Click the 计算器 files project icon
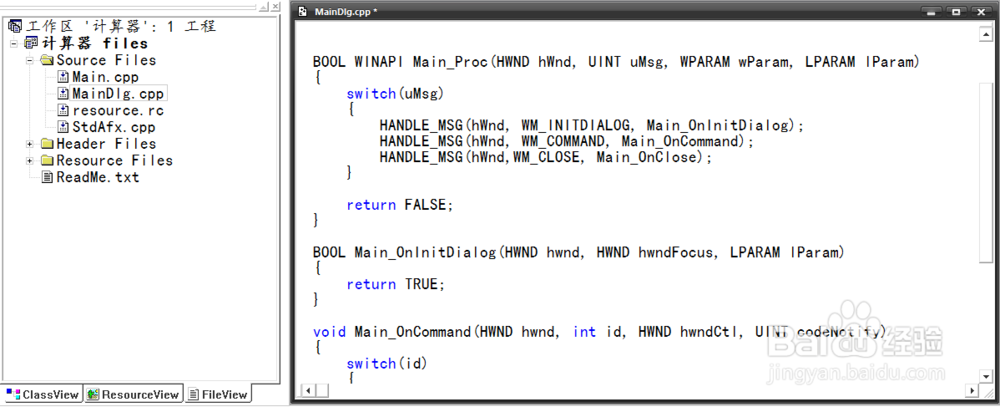 (x=31, y=43)
